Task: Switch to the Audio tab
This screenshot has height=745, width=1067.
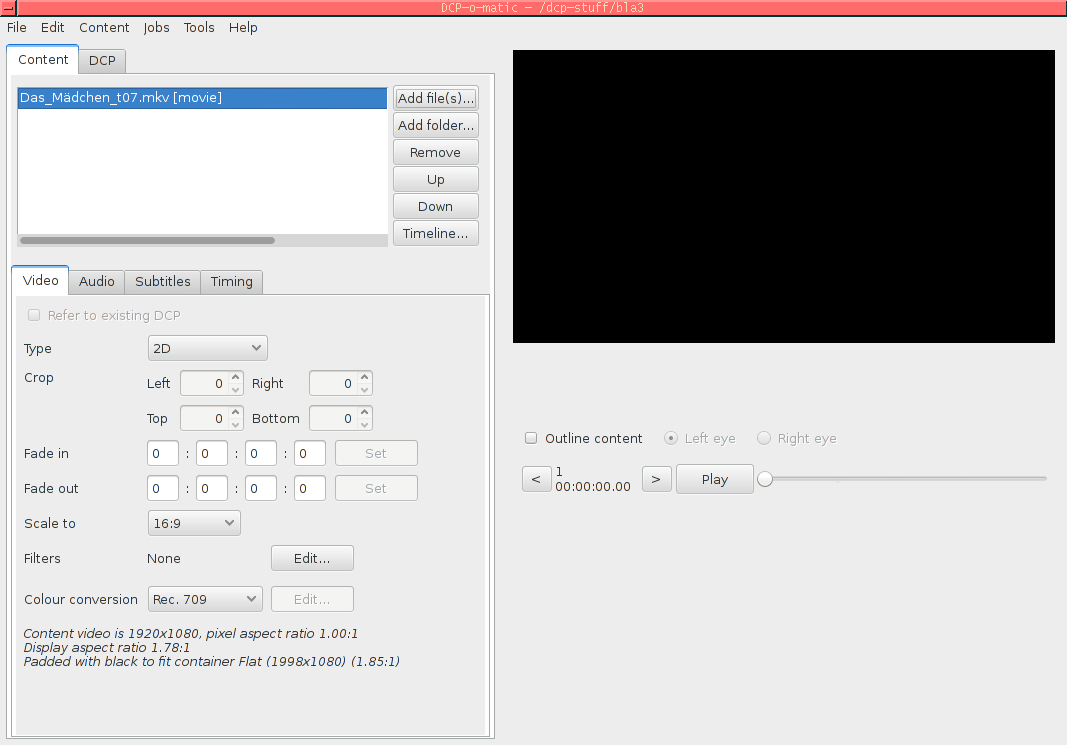Action: pos(97,282)
